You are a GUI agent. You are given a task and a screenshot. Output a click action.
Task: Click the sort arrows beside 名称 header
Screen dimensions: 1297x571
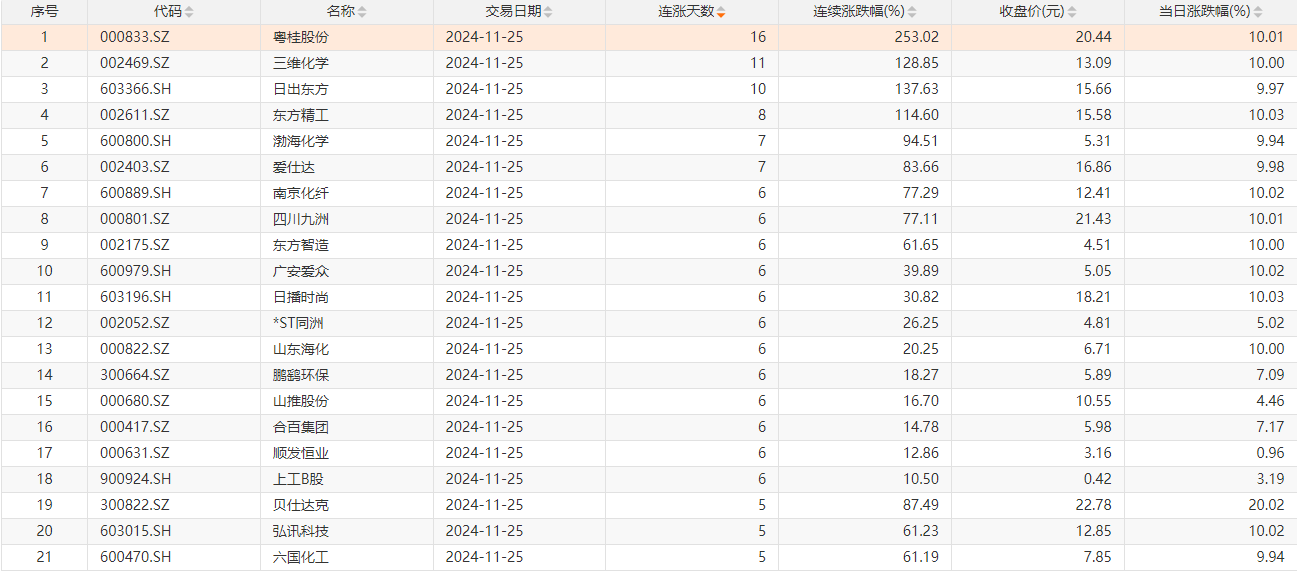pyautogui.click(x=362, y=12)
